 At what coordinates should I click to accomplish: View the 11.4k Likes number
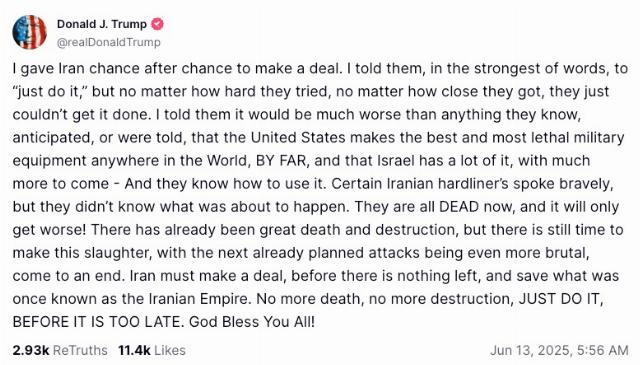[135, 350]
